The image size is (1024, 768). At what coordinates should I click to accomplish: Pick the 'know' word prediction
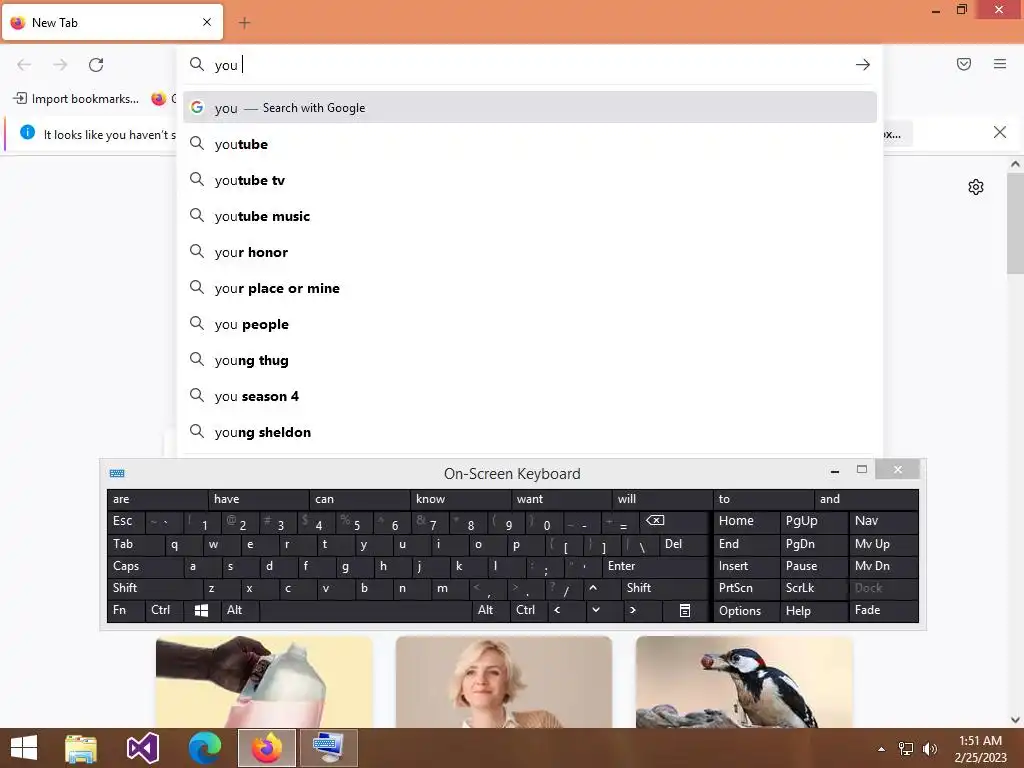460,499
